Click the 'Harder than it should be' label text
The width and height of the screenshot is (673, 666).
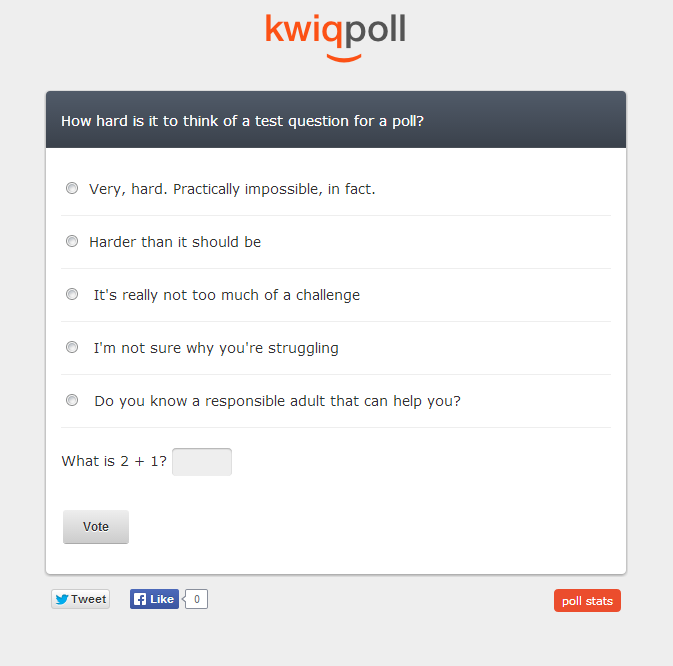click(x=175, y=242)
